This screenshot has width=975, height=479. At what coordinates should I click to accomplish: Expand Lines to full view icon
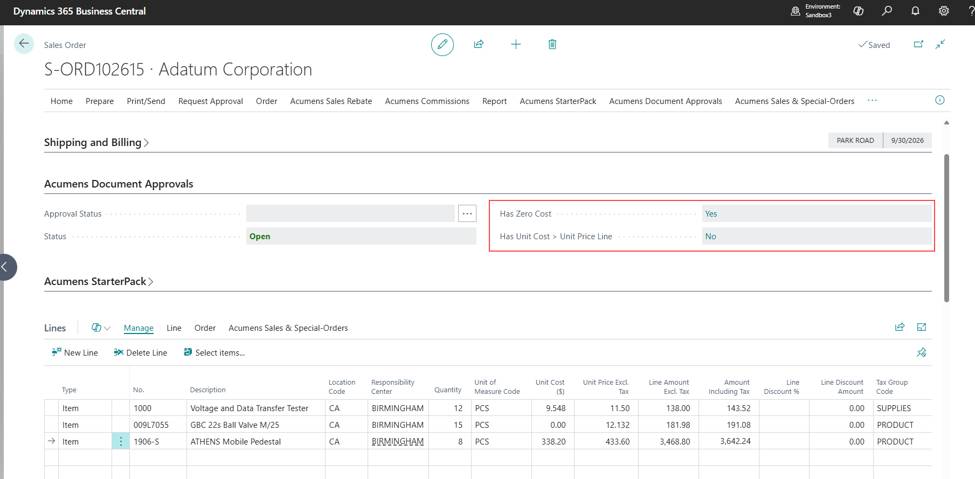click(922, 327)
